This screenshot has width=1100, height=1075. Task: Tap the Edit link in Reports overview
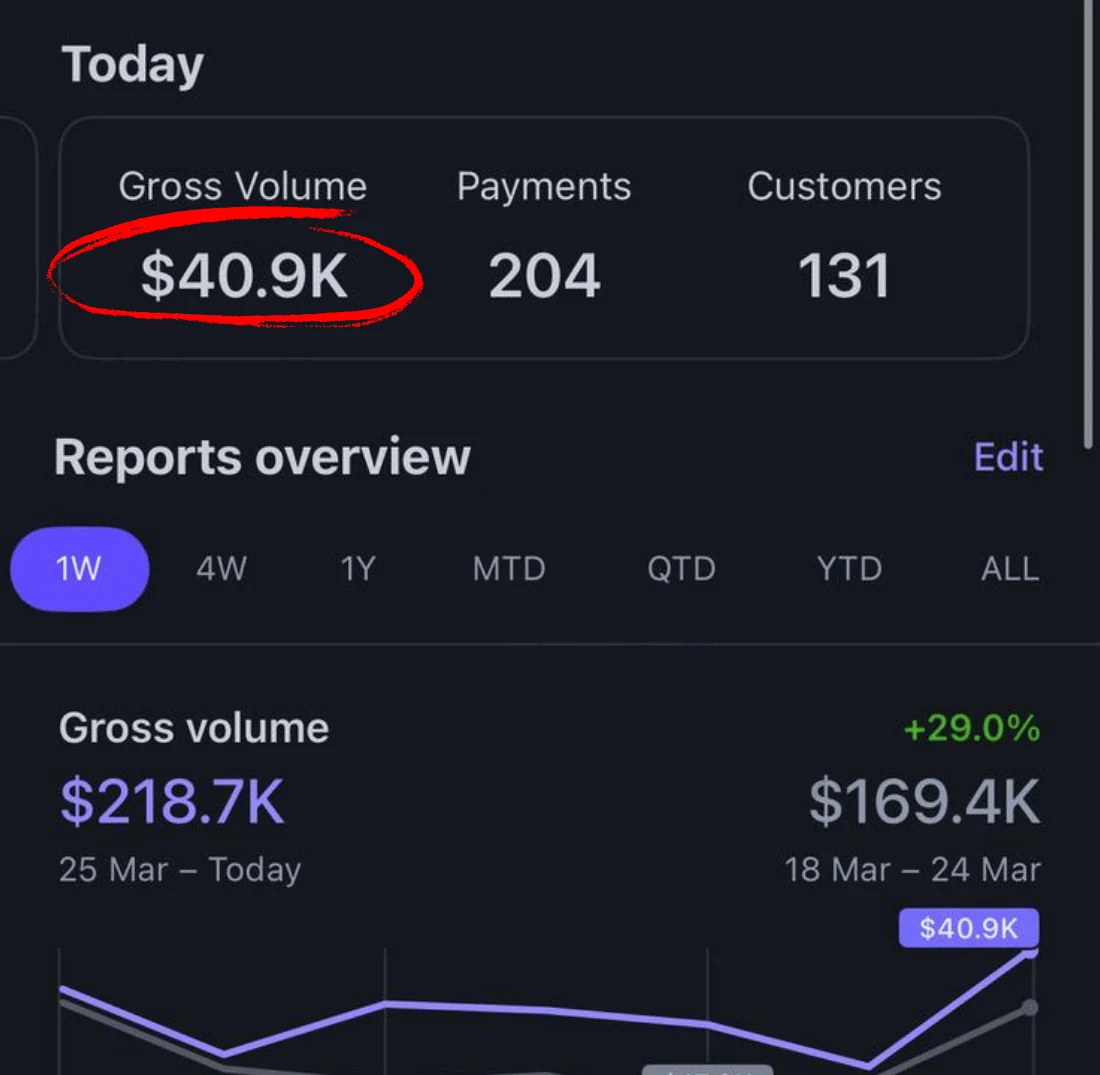(x=1008, y=457)
